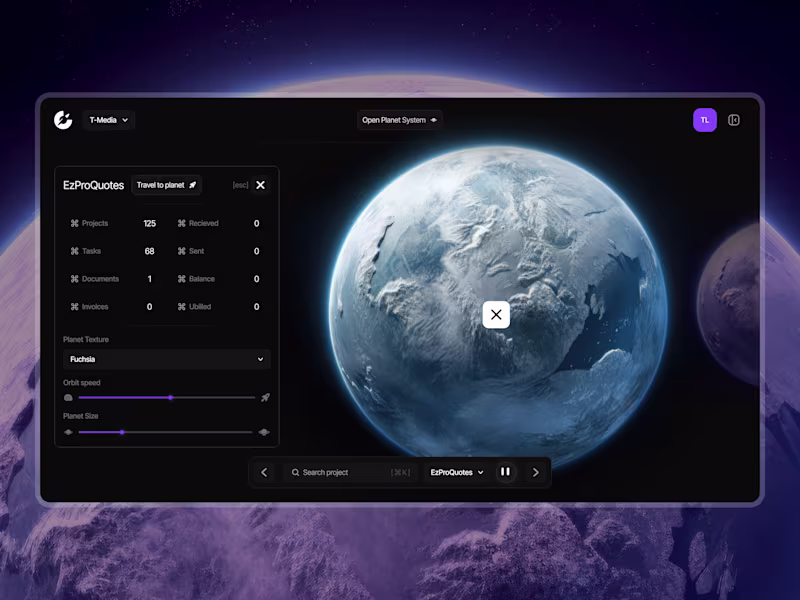Click the Invoices command icon
Viewport: 800px width, 600px height.
point(74,307)
